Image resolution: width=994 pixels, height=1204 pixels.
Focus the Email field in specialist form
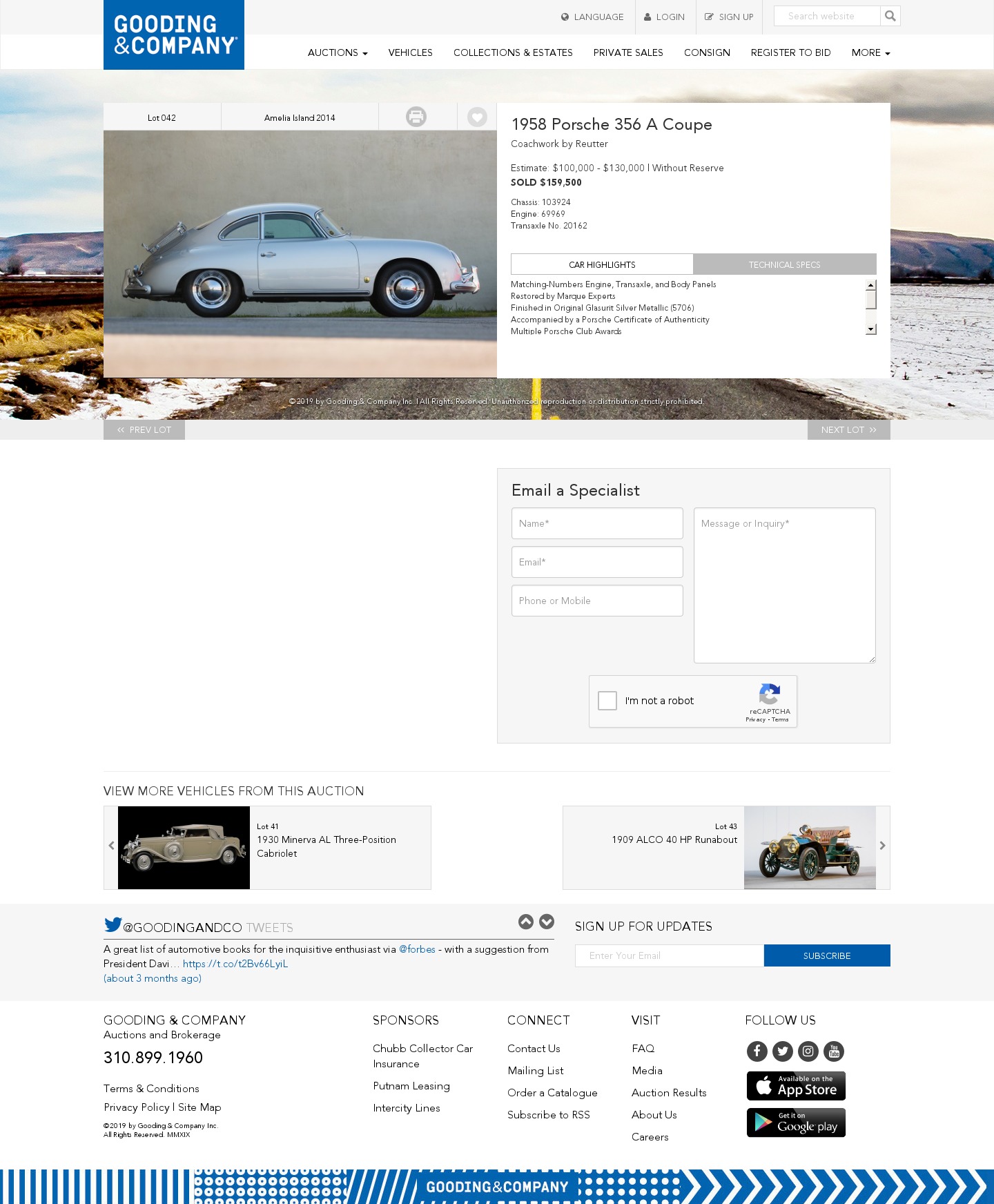point(597,562)
